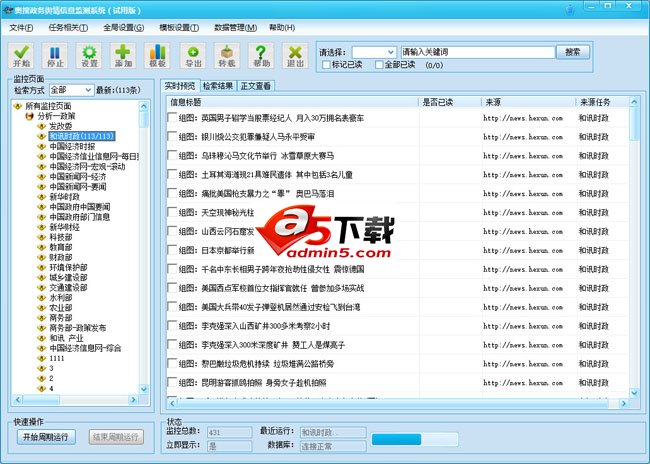Check the row 土耳其海滩现21具难民遗体
This screenshot has height=464, width=650.
pos(172,174)
